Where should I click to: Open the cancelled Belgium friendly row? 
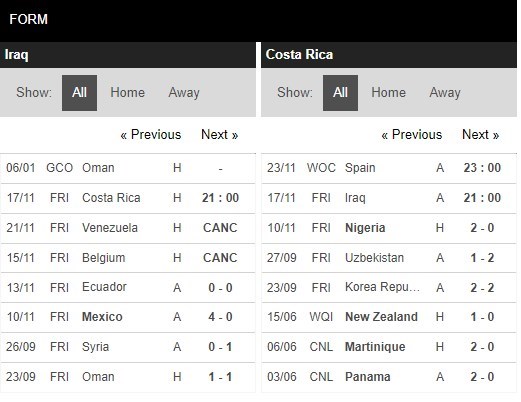[128, 258]
